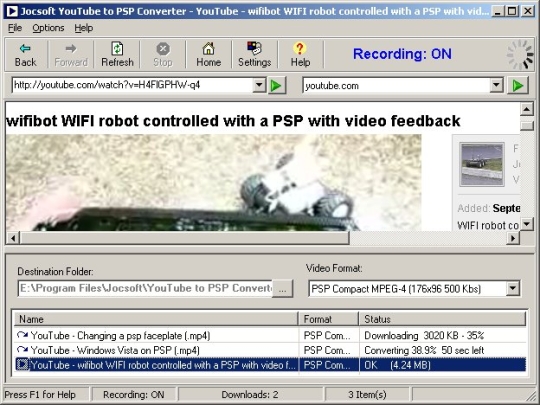Click the page title wifibot WIFI robot heading
This screenshot has width=540, height=405.
click(233, 121)
